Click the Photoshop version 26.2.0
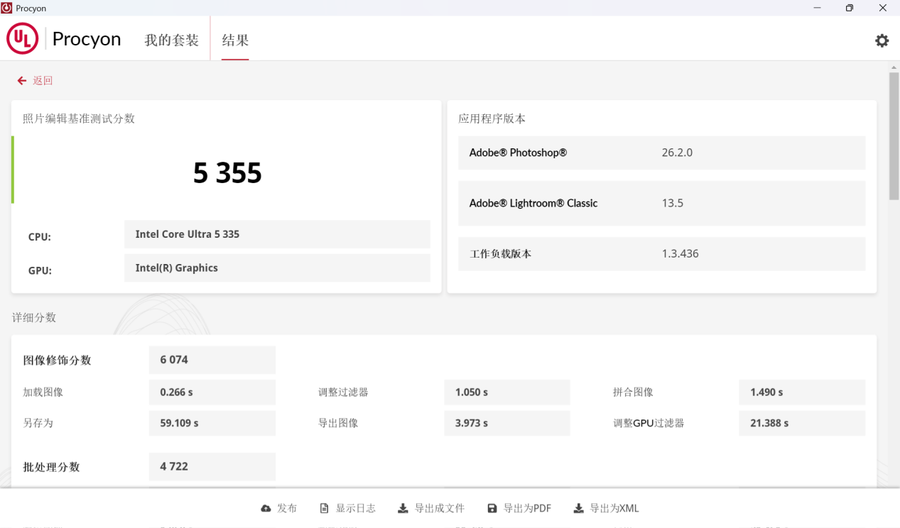Image resolution: width=900 pixels, height=528 pixels. (677, 153)
